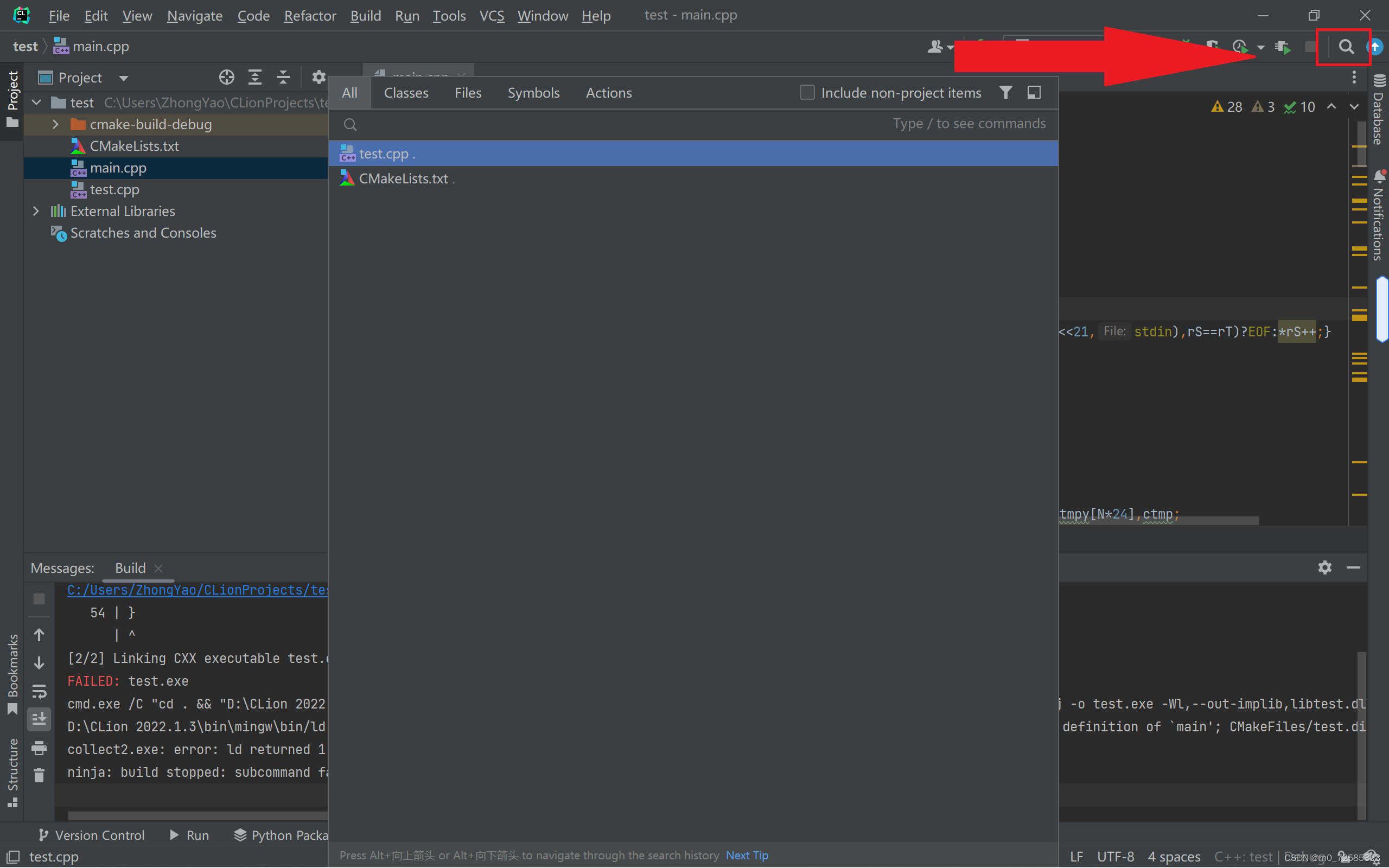Open the Refactor menu
This screenshot has height=868, width=1389.
coord(309,16)
